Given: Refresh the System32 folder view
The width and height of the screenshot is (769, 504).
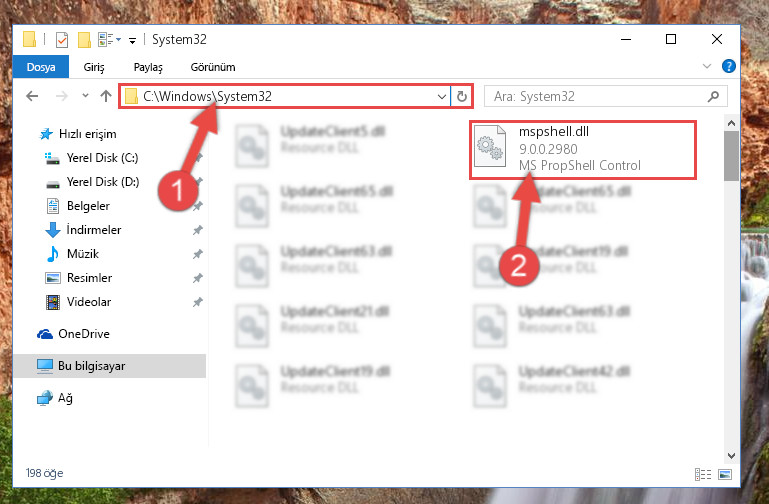Looking at the screenshot, I should tap(461, 96).
